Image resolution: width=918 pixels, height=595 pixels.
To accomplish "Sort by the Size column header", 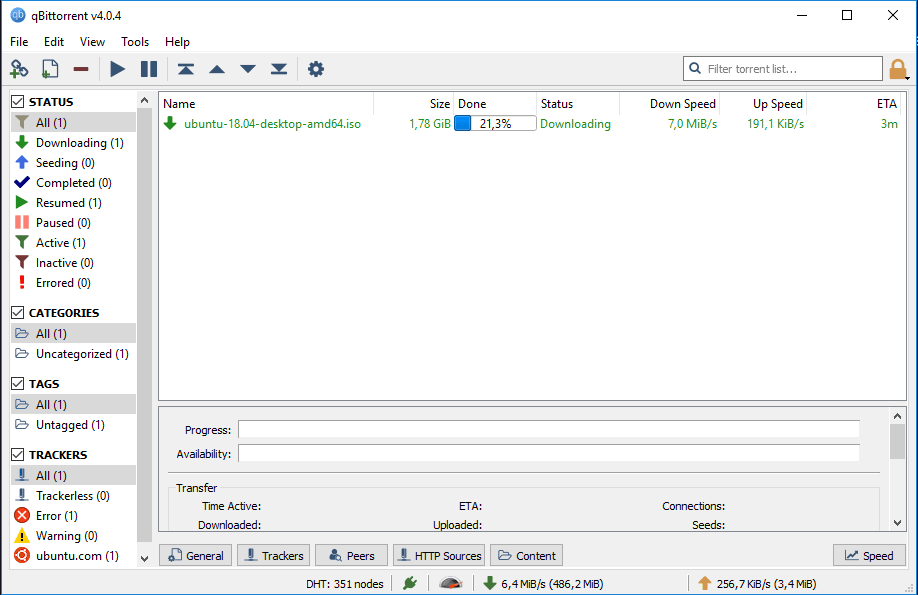I will (x=413, y=104).
